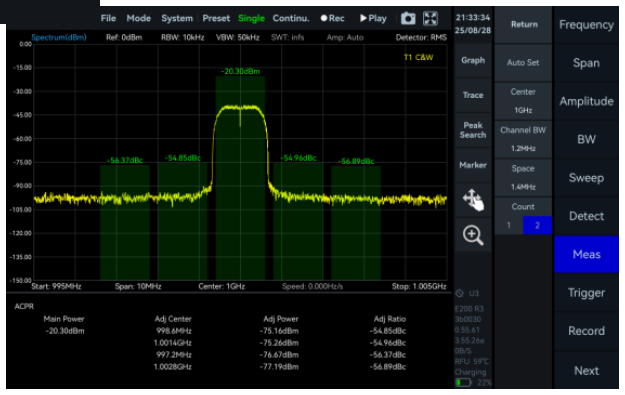The width and height of the screenshot is (625, 395).
Task: Click the RFU 59°C temperature status
Action: (472, 362)
